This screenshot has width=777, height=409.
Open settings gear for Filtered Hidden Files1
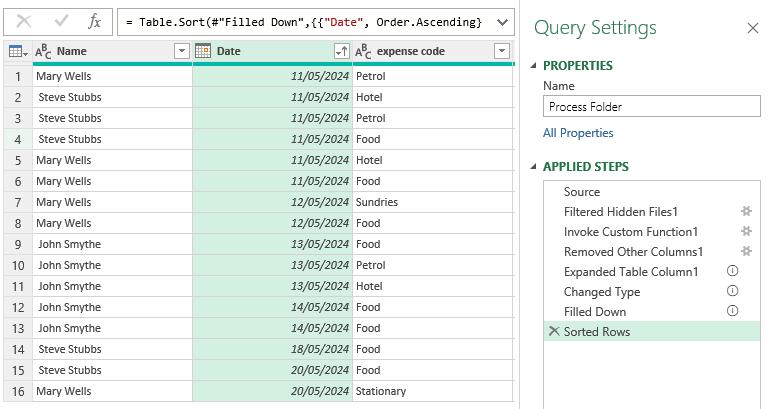point(746,211)
